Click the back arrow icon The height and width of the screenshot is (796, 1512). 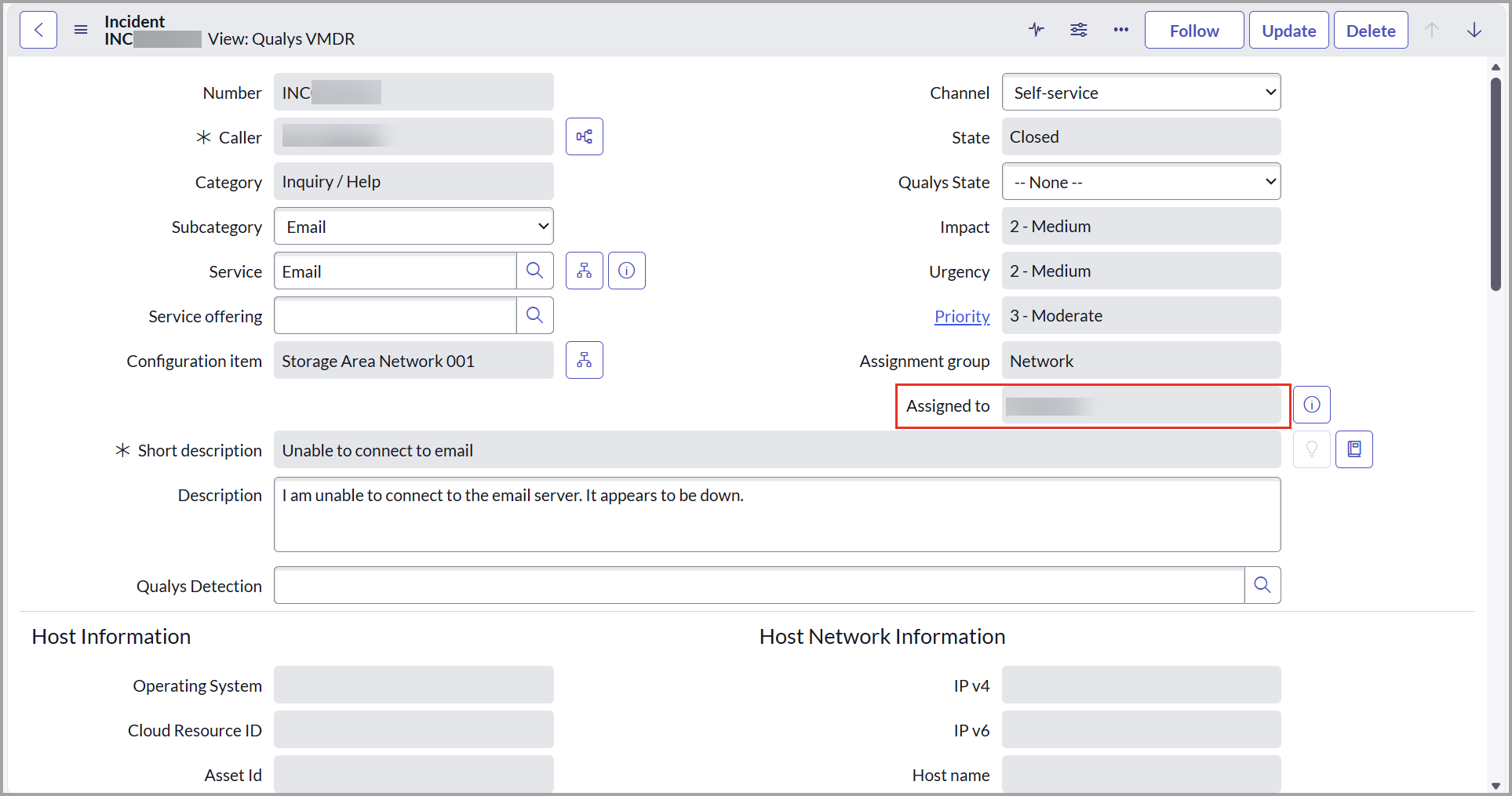[38, 31]
